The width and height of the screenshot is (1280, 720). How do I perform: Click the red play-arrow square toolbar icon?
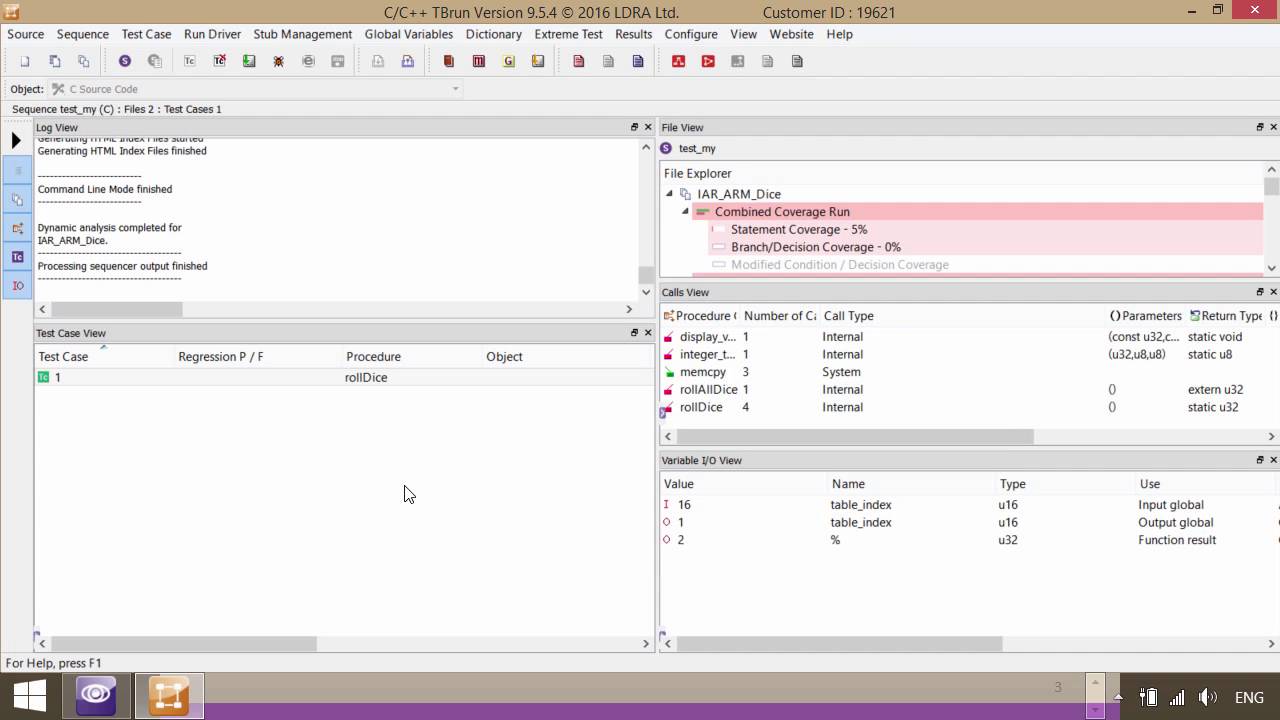point(708,61)
